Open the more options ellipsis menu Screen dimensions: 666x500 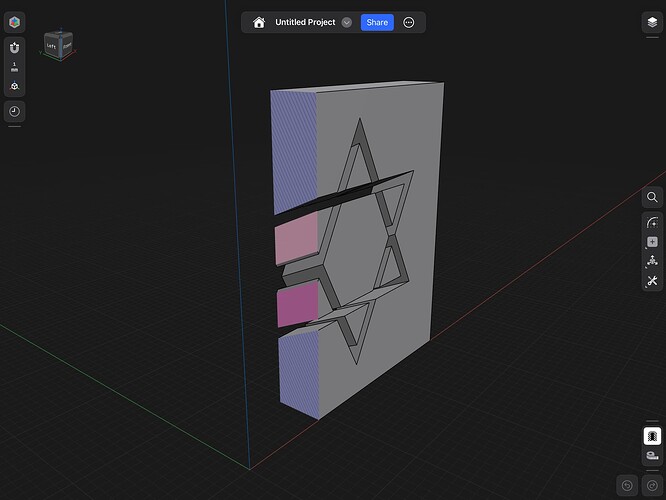click(x=409, y=23)
